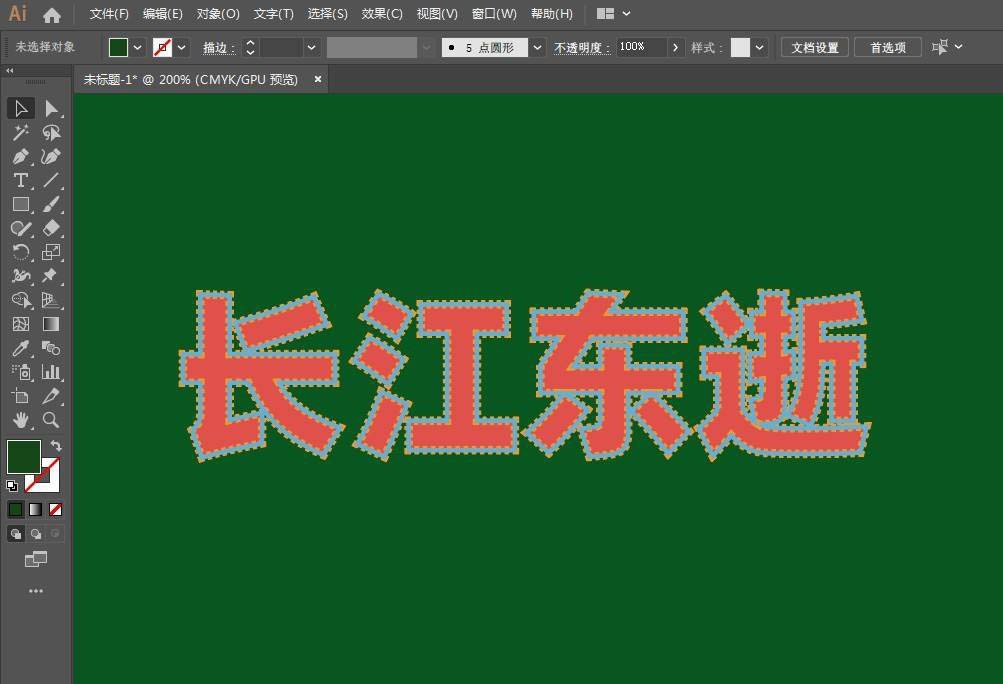Expand the opacity arrow next to 100%
Image resolution: width=1003 pixels, height=684 pixels.
coord(675,47)
